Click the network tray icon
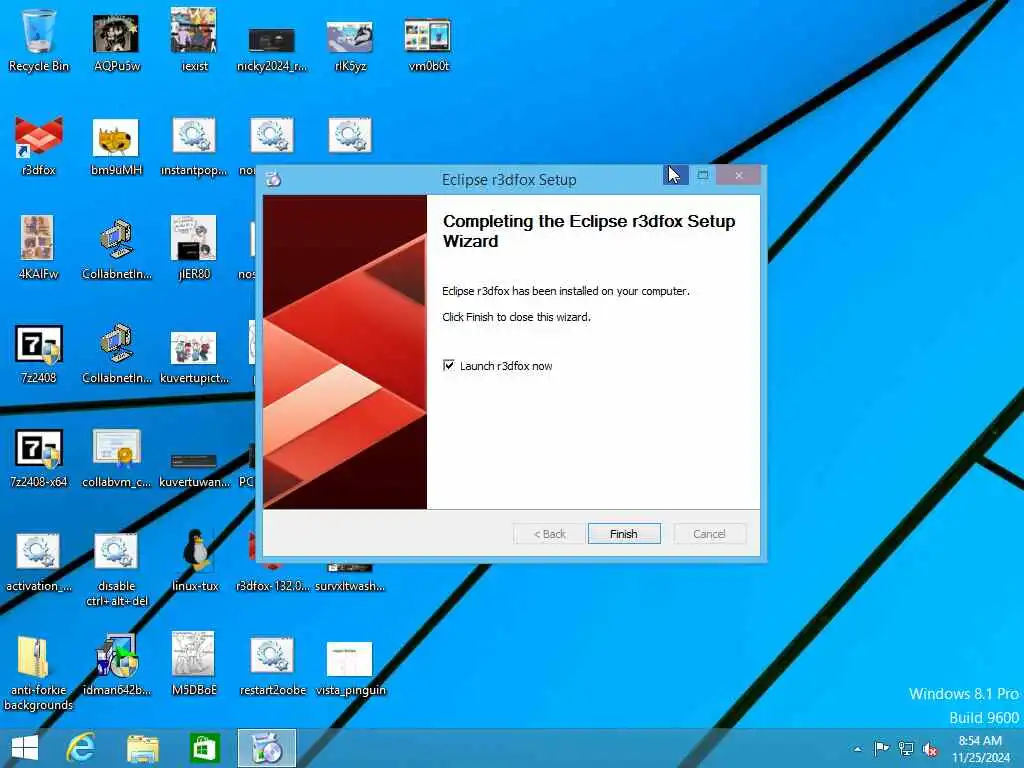This screenshot has width=1024, height=768. (906, 748)
